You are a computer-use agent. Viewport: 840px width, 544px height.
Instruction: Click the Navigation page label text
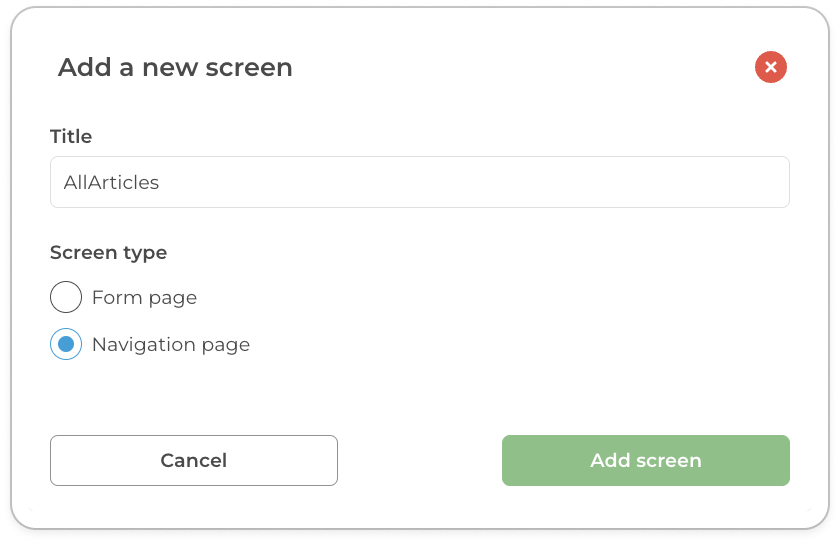(170, 345)
